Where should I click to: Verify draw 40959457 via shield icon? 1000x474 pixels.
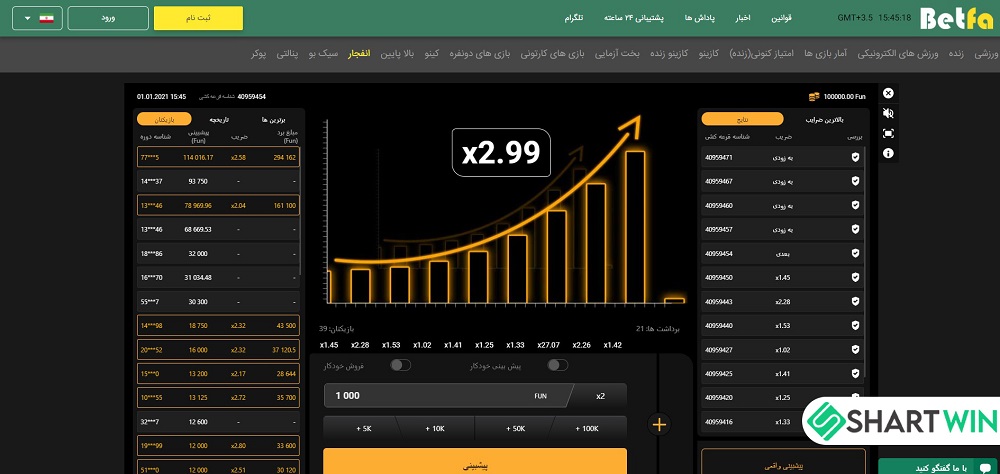tap(855, 229)
